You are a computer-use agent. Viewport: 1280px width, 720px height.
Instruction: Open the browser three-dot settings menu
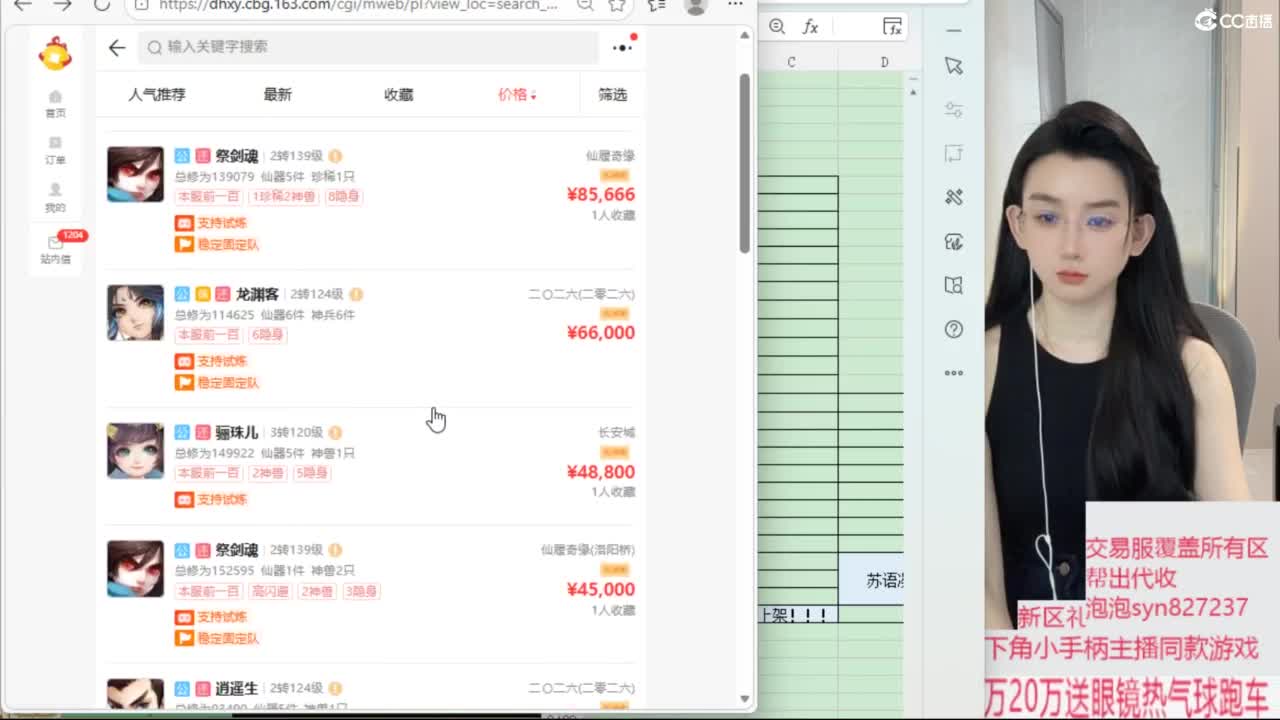pos(736,5)
